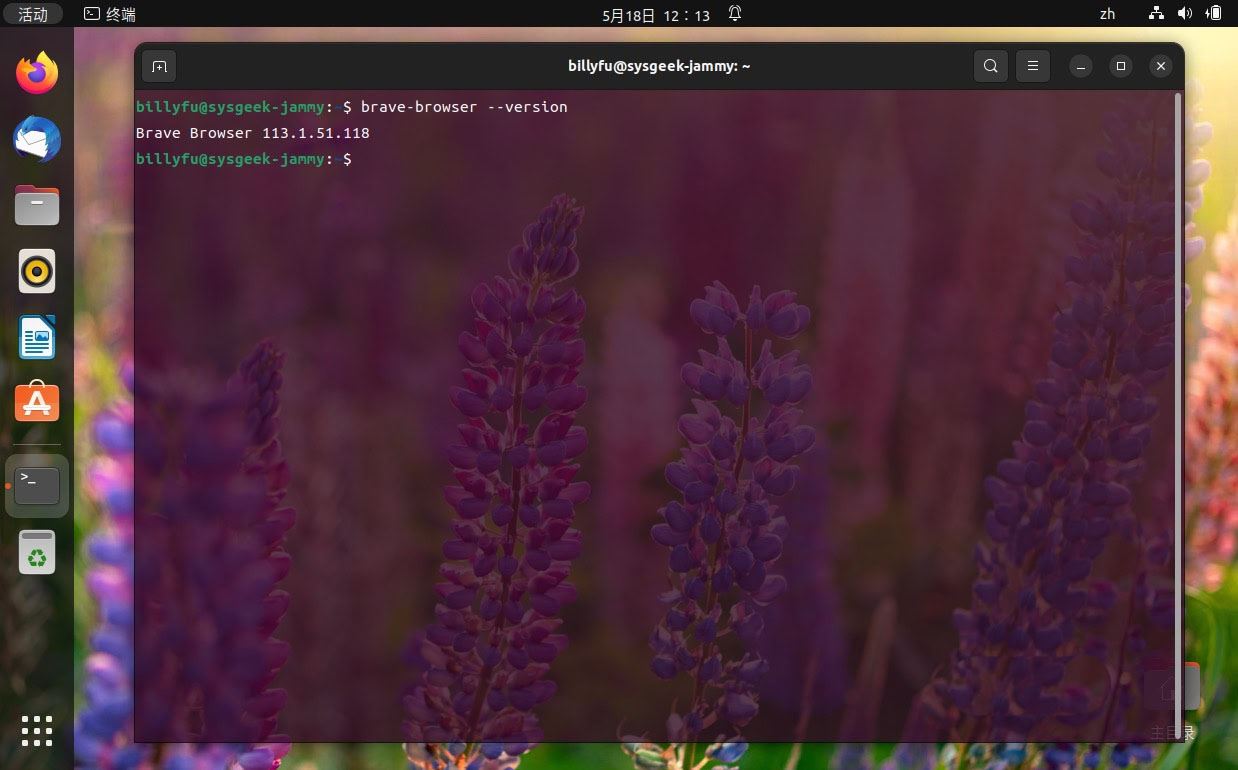Open the 终端 app menu in top bar
Screen dimensions: 1238x770
click(x=110, y=14)
